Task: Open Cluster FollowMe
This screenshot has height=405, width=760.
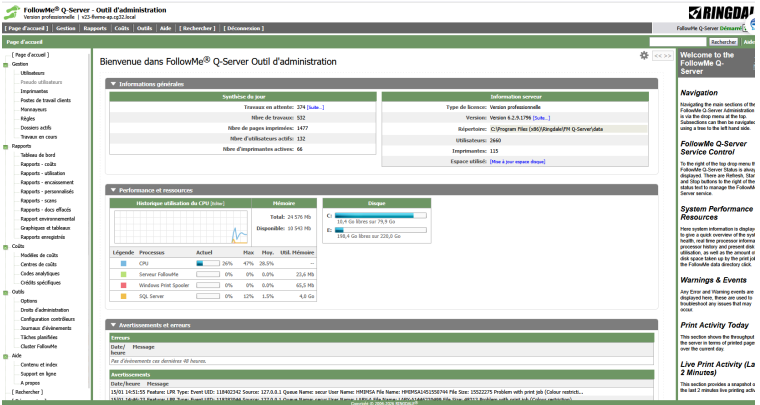Action: [38, 347]
